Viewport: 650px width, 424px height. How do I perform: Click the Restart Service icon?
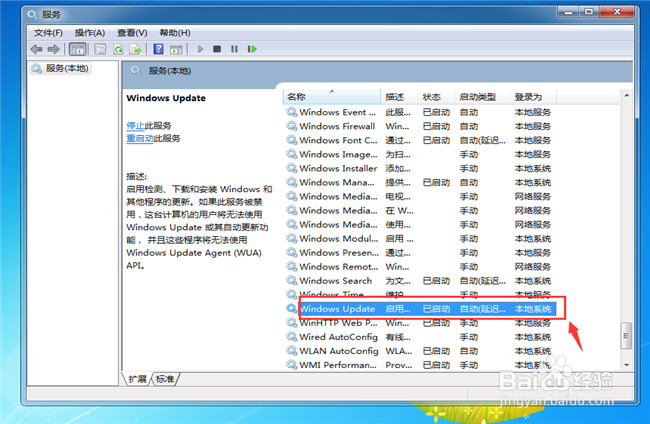(252, 49)
